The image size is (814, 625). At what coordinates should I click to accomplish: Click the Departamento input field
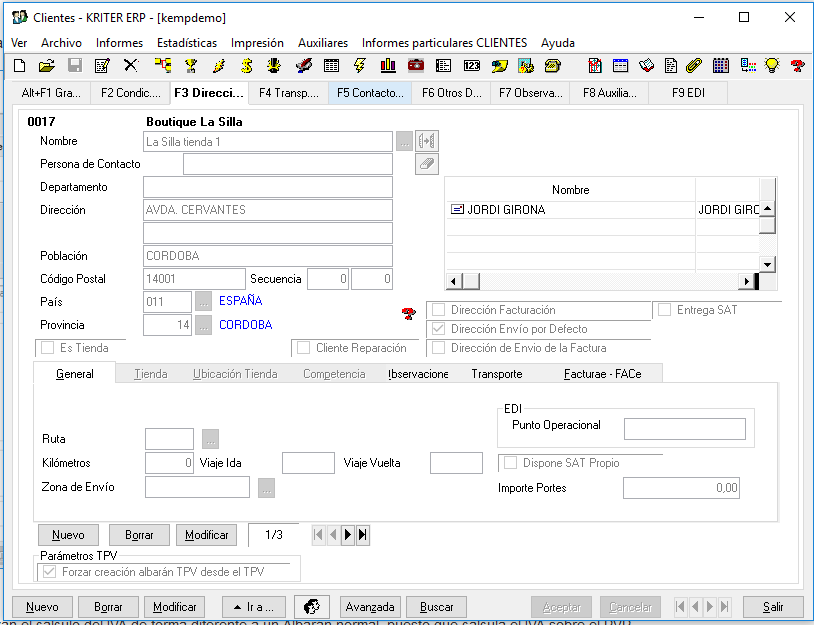[268, 187]
